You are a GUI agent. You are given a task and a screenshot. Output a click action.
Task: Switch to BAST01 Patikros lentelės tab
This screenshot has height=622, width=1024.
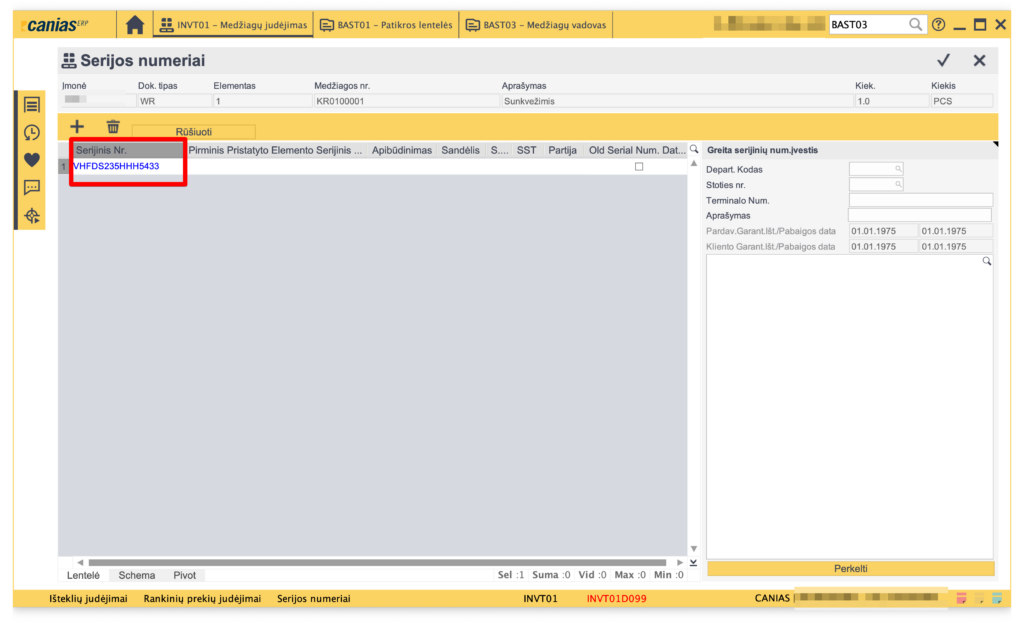point(386,25)
